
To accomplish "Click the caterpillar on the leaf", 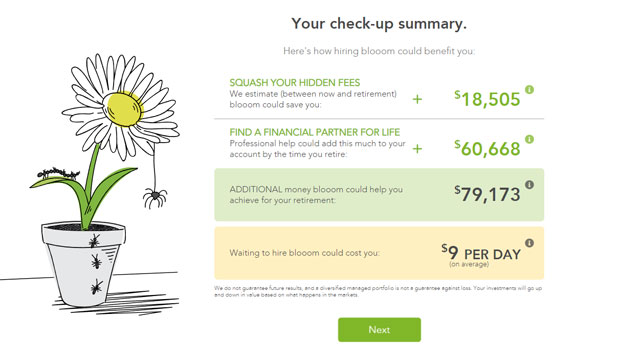I will (x=58, y=174).
